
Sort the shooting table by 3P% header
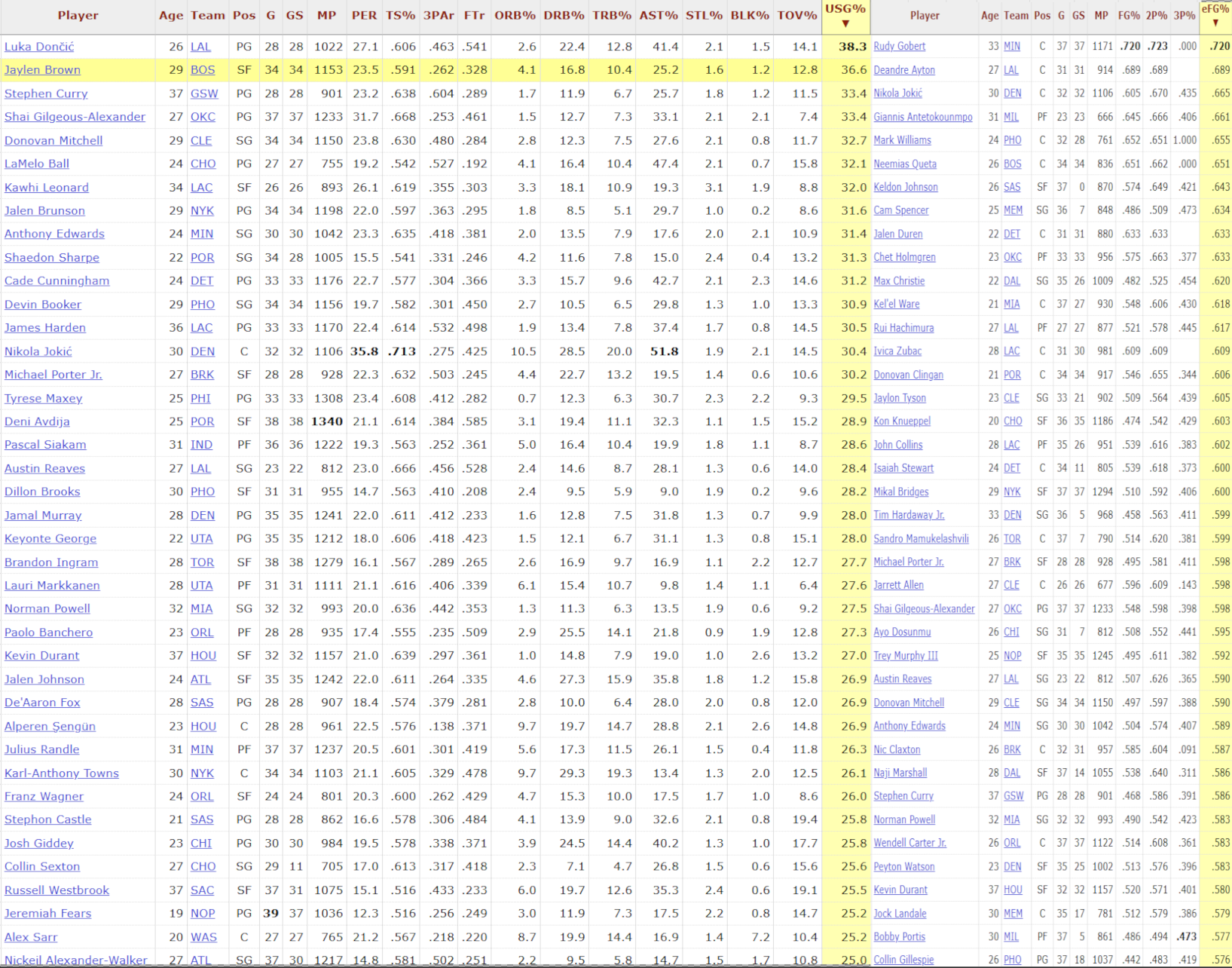[x=1184, y=15]
